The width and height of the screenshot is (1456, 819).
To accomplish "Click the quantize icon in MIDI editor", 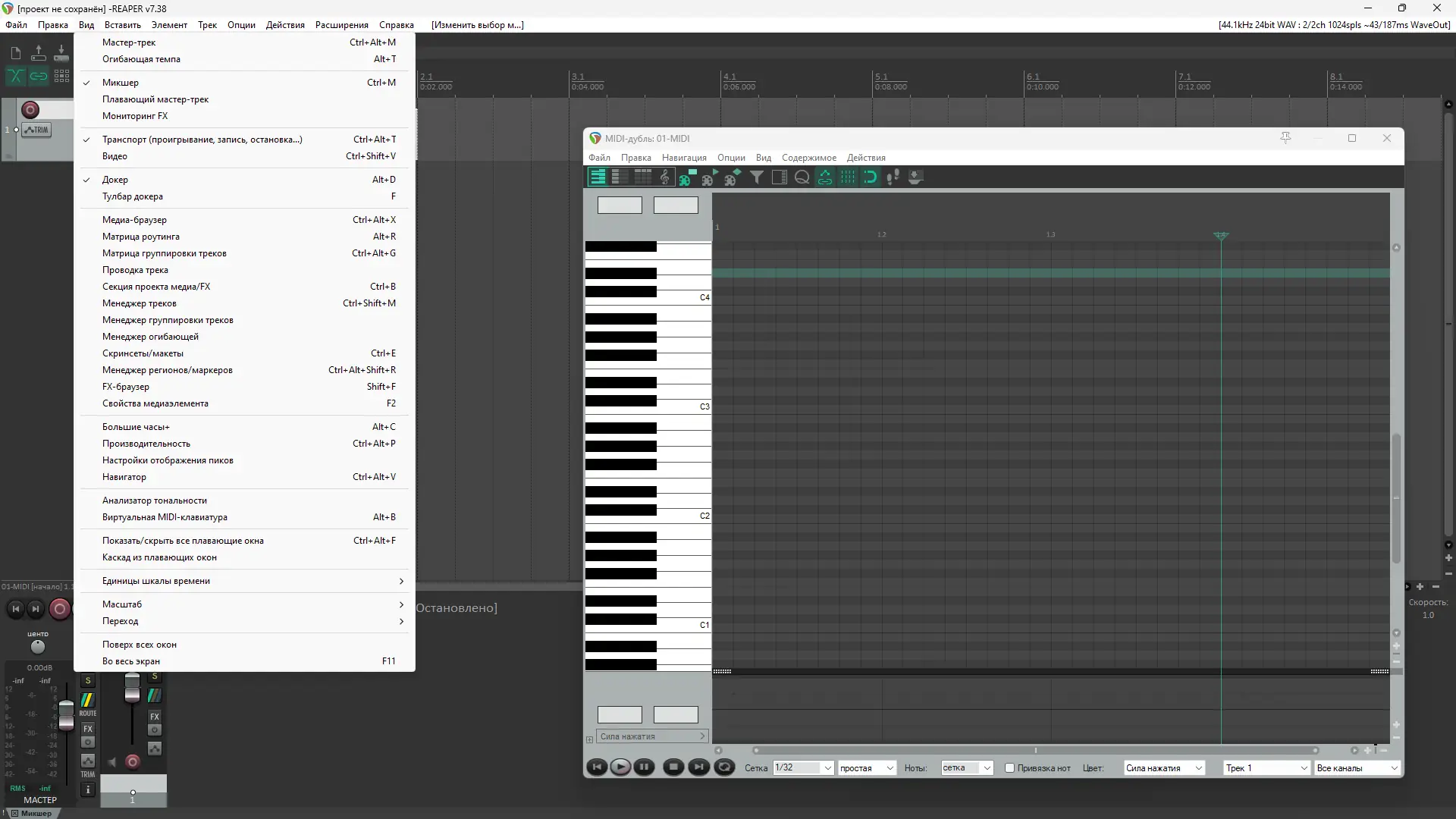I will [802, 177].
